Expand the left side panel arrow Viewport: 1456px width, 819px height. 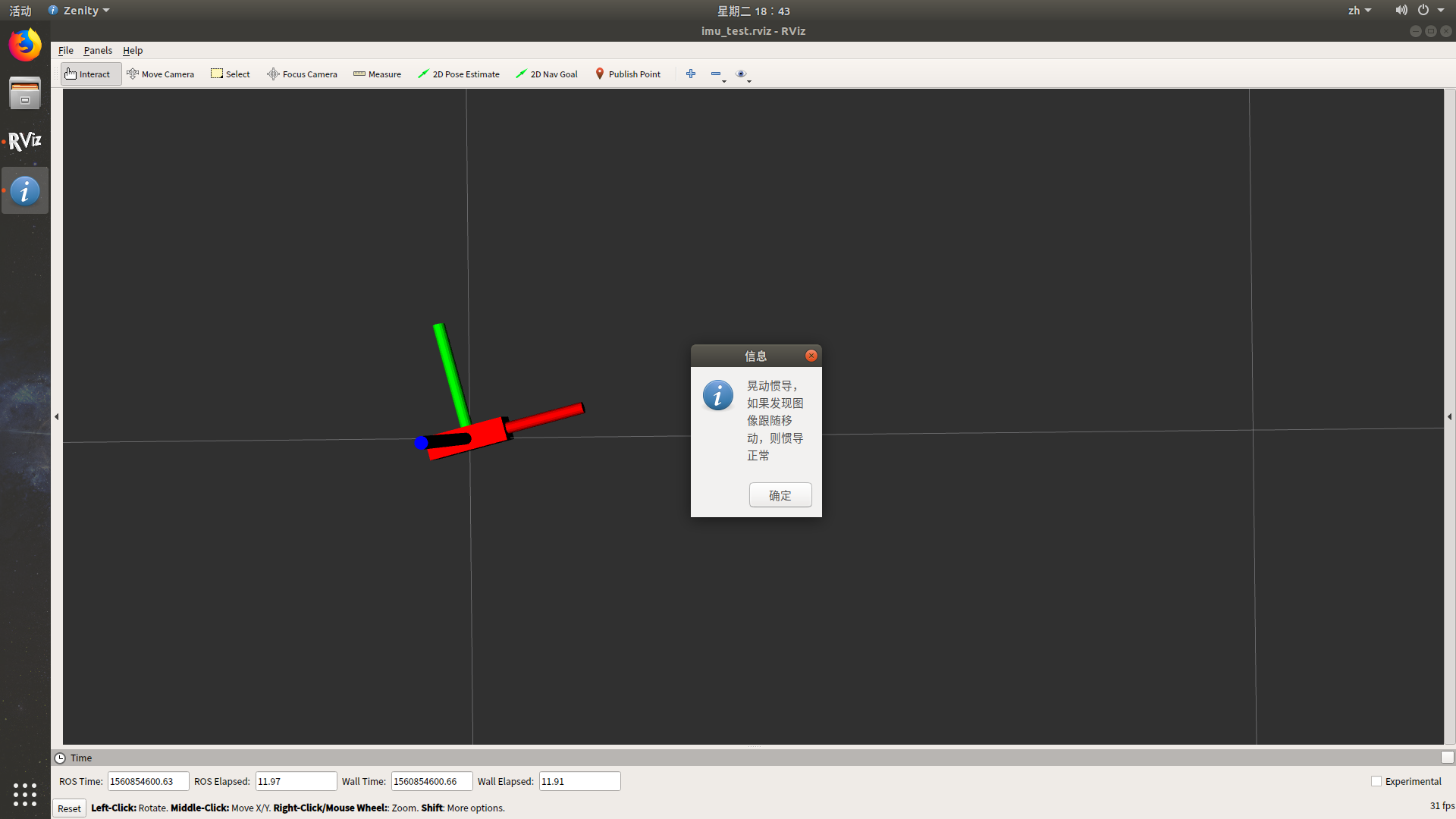click(x=57, y=416)
